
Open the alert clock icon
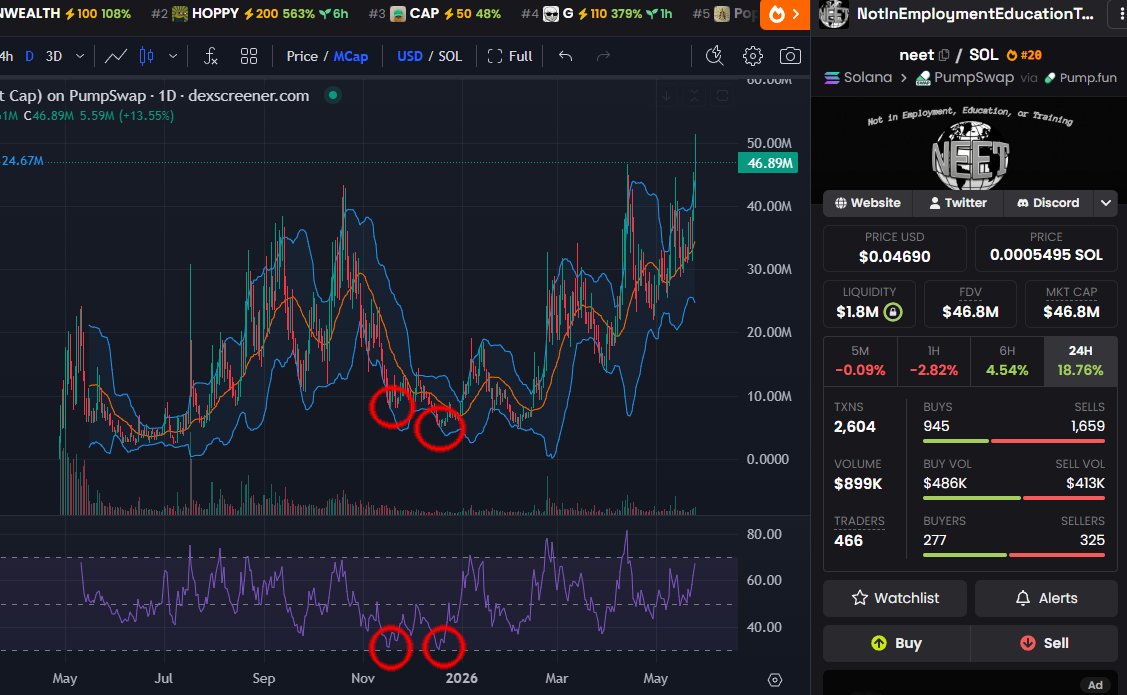click(x=714, y=56)
